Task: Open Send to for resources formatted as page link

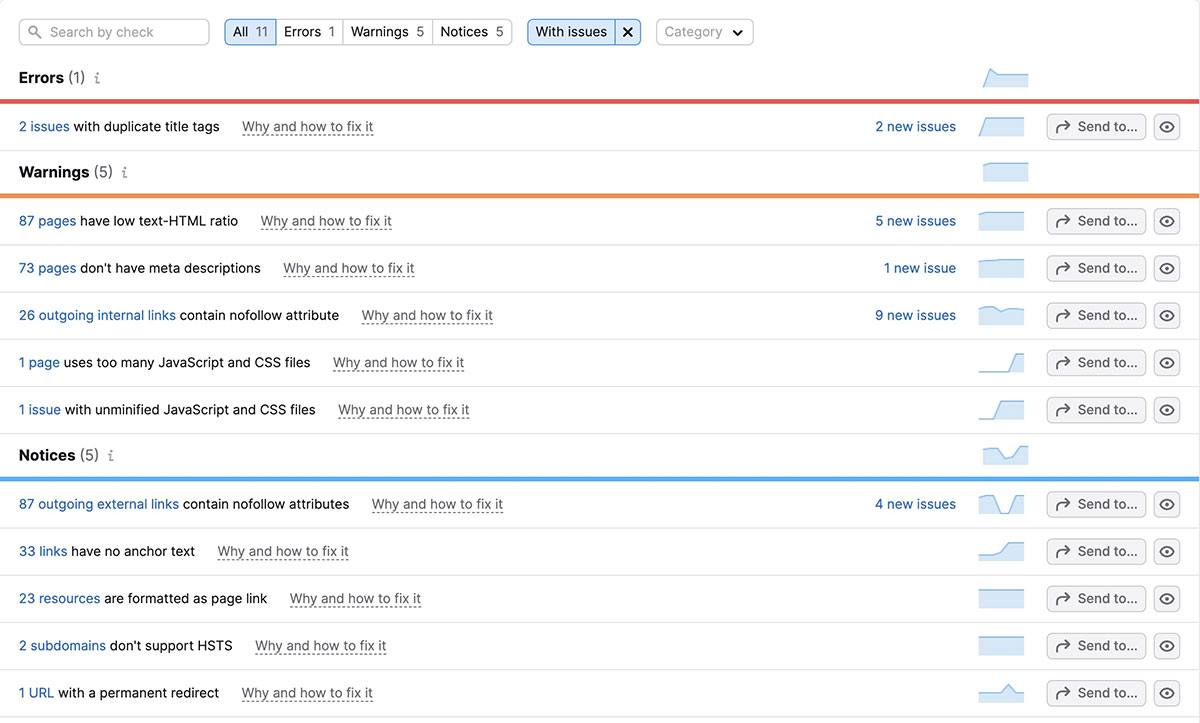Action: coord(1096,598)
